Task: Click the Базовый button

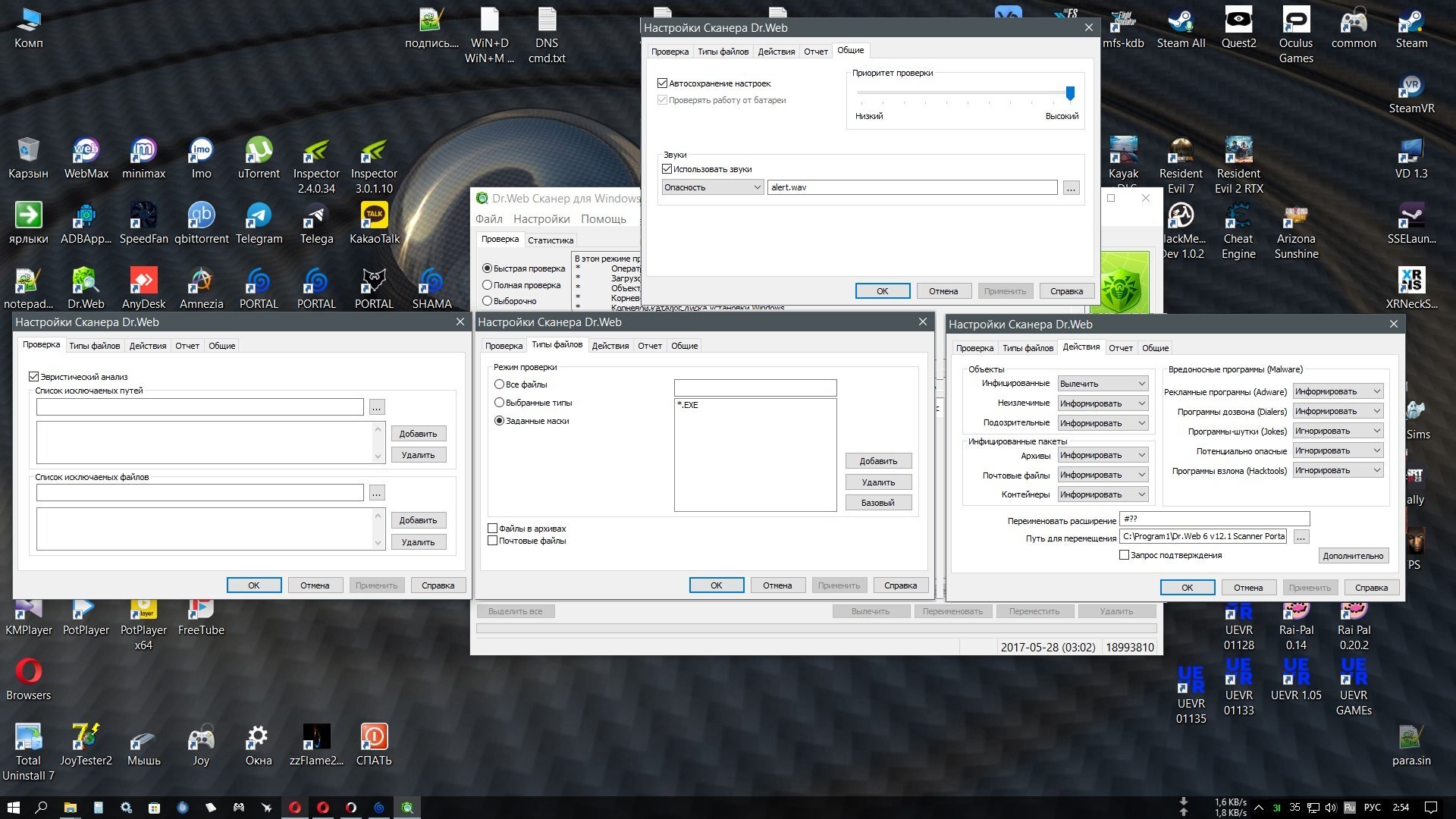Action: click(x=878, y=503)
